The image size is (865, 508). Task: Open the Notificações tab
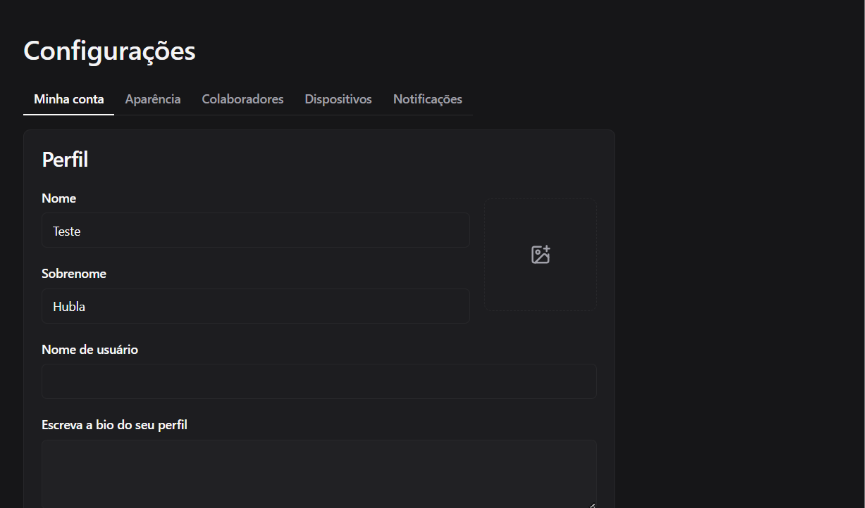pos(427,99)
